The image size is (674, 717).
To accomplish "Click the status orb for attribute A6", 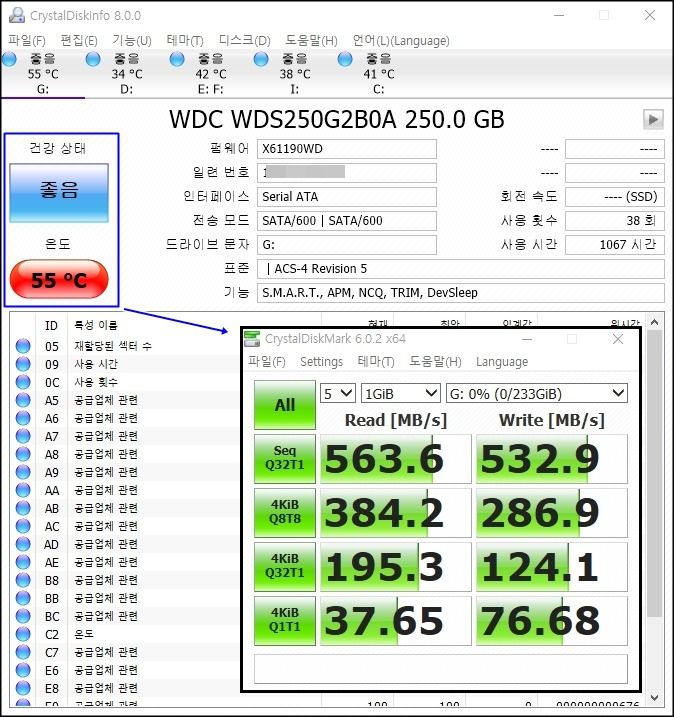I will [x=23, y=418].
